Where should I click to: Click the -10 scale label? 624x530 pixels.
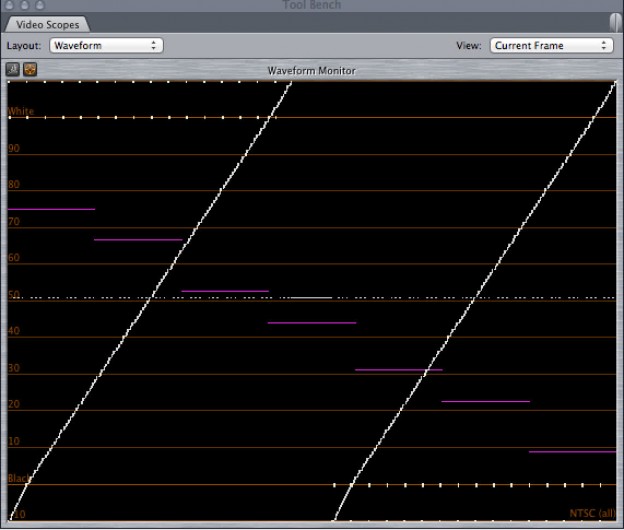pyautogui.click(x=16, y=514)
